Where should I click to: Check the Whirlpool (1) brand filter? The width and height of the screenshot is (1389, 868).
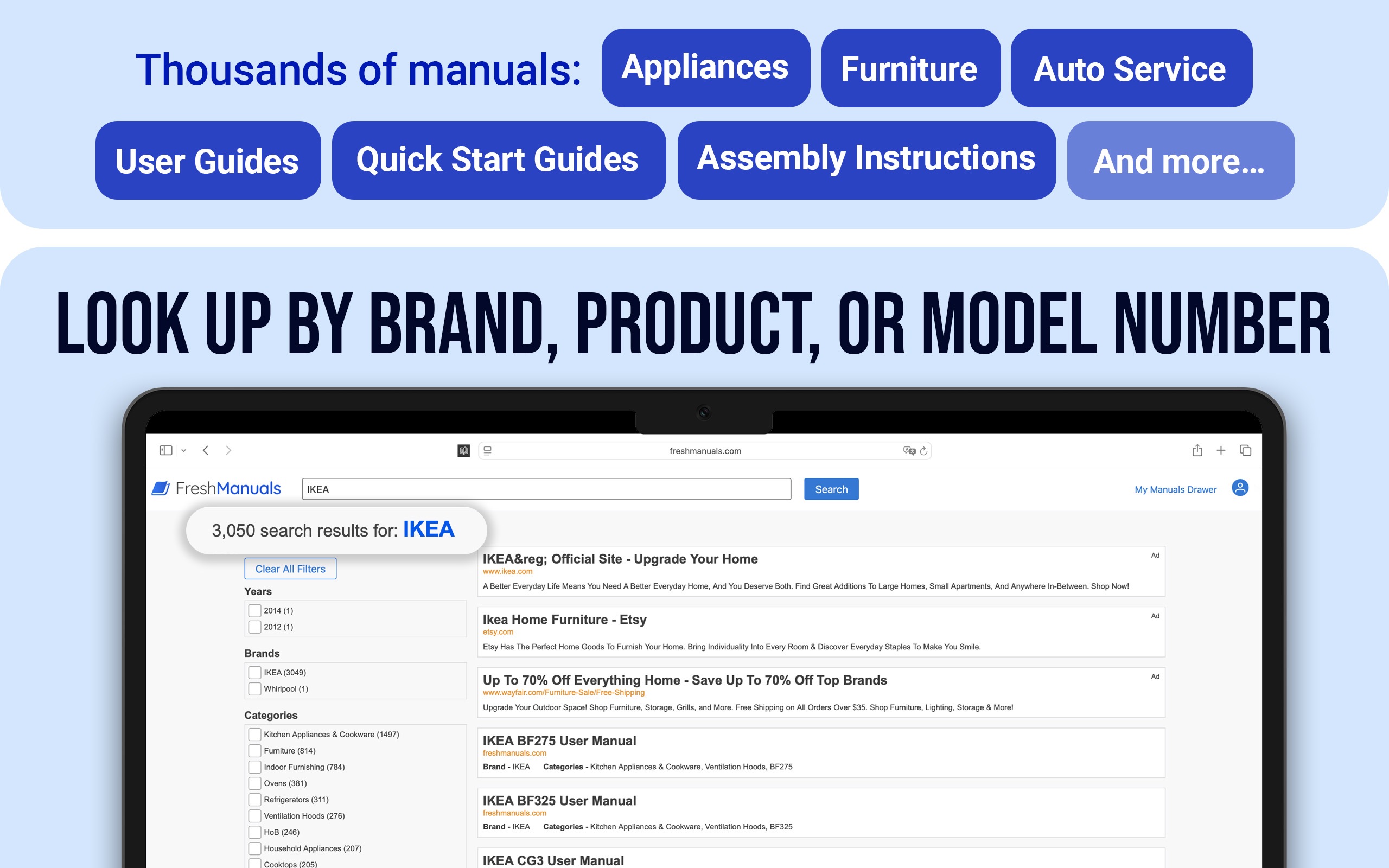pyautogui.click(x=255, y=688)
